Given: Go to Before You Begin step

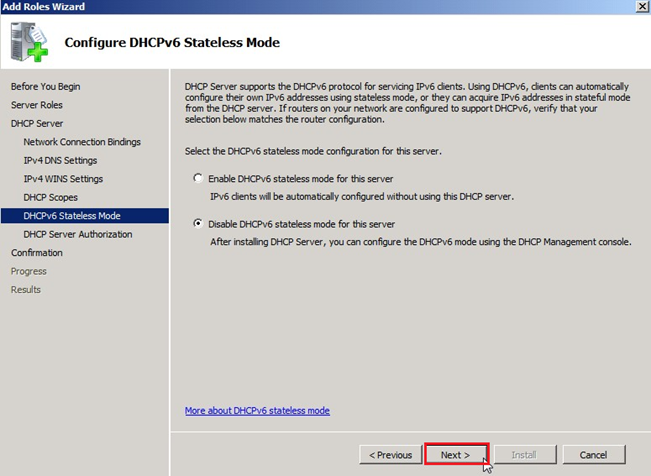Looking at the screenshot, I should pos(45,86).
